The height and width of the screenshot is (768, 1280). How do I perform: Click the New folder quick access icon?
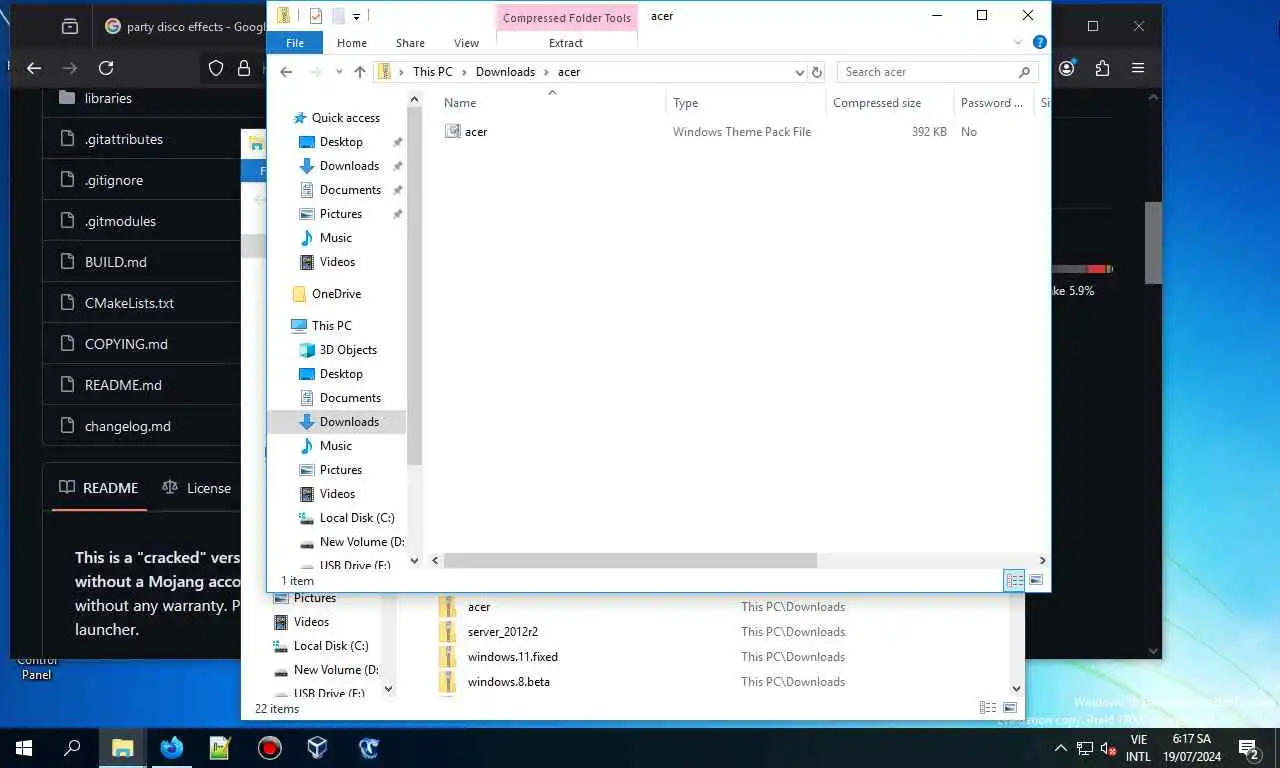coord(338,15)
